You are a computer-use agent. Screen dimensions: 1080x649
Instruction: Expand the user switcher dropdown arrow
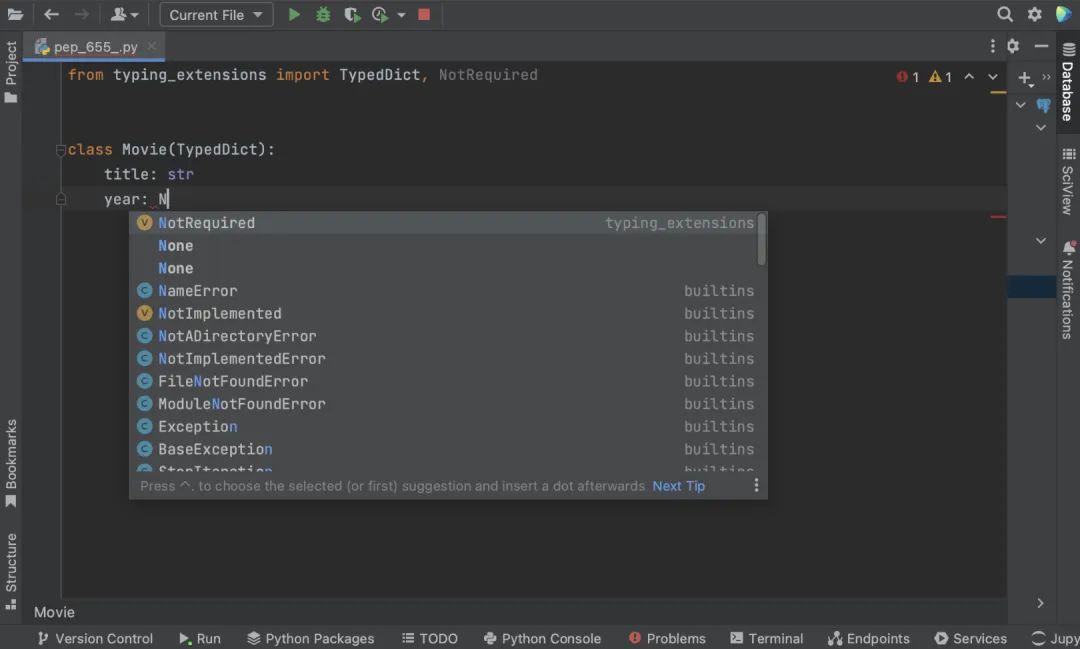[x=135, y=14]
